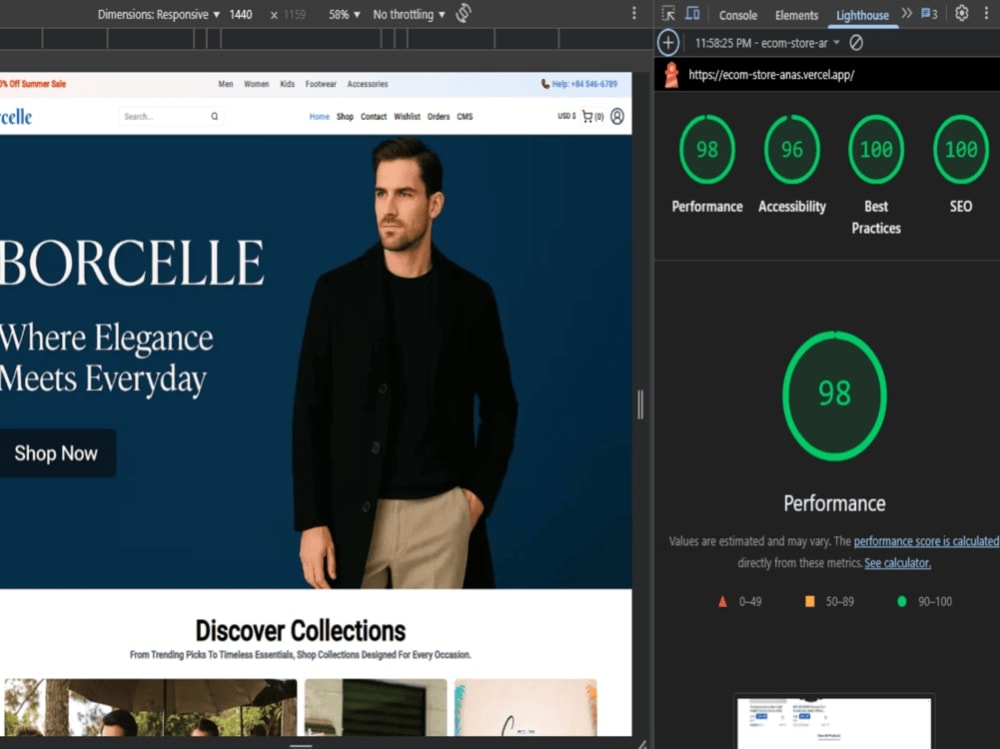Open the ecom-store-anas.vercel.app URL
This screenshot has width=1000, height=749.
coord(771,75)
